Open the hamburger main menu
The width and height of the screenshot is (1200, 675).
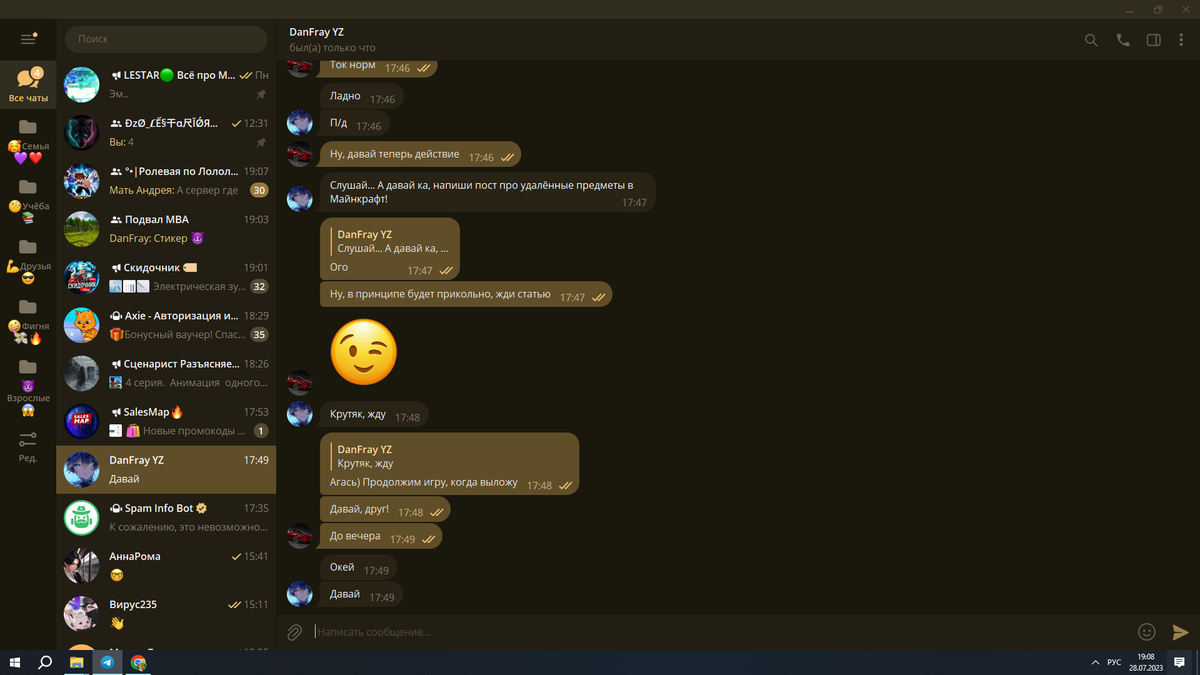coord(28,39)
